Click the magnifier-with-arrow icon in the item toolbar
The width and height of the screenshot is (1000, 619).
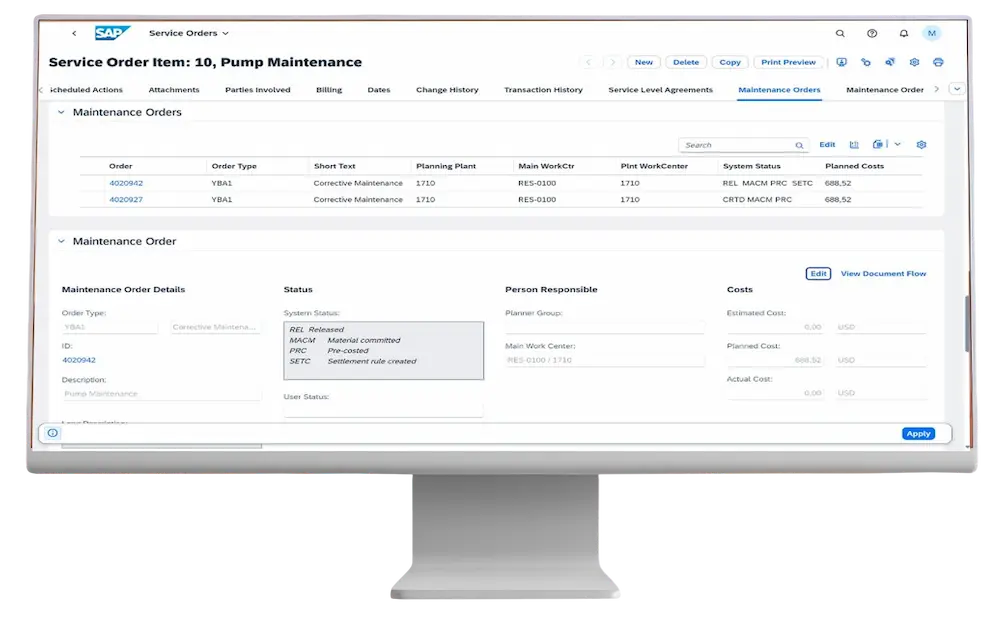pos(890,62)
